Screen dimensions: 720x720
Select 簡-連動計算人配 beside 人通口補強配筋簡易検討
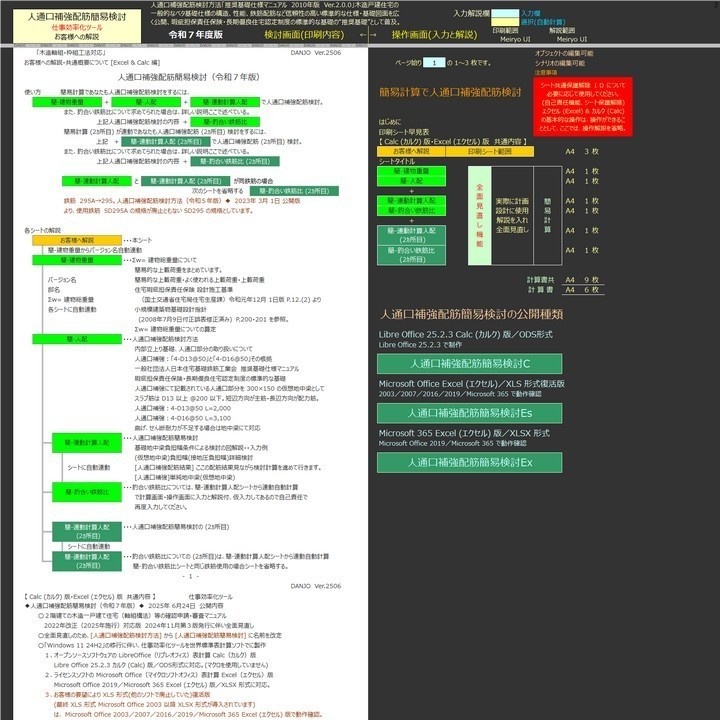pyautogui.click(x=87, y=443)
